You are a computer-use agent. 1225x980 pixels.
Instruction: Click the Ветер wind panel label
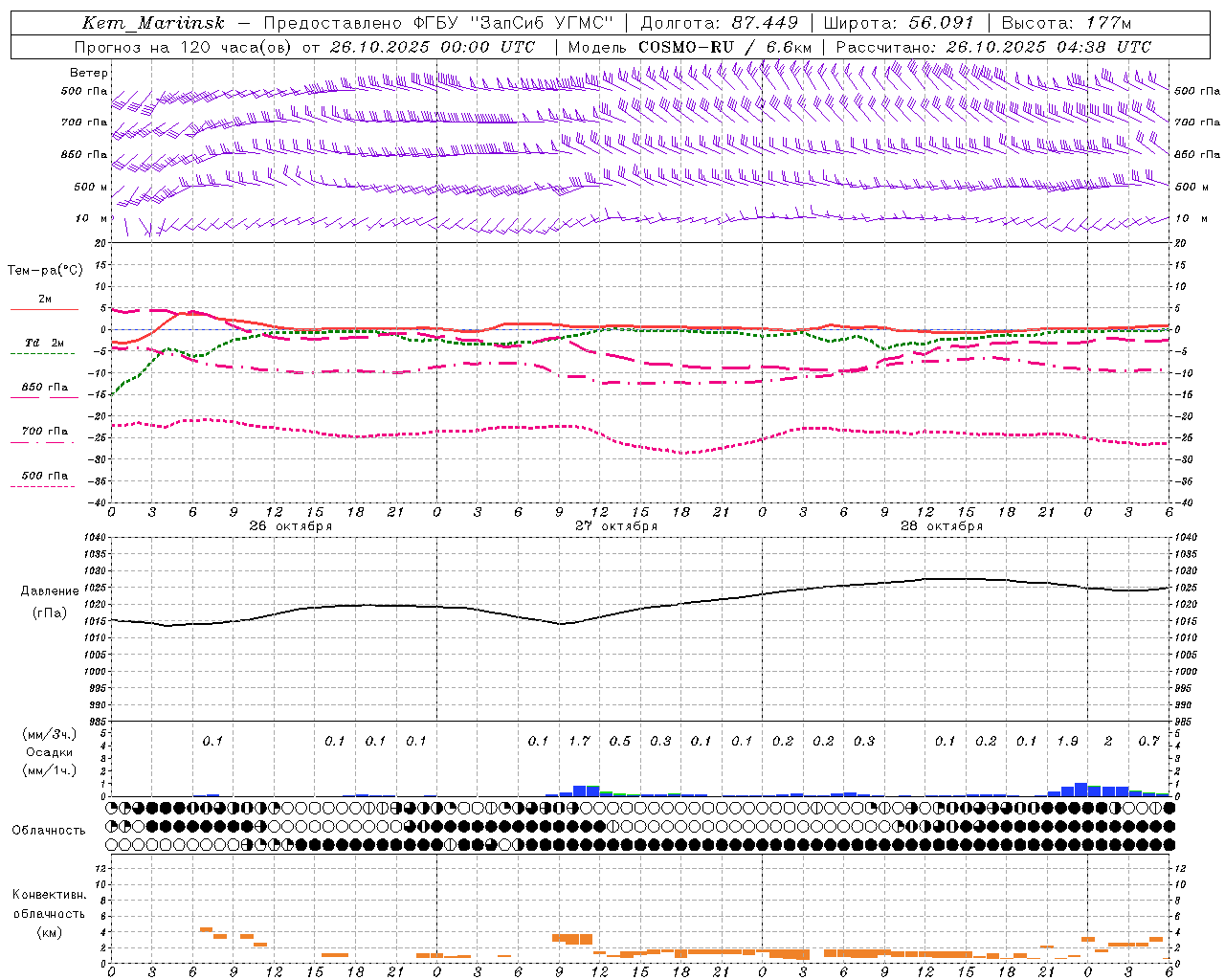(89, 73)
